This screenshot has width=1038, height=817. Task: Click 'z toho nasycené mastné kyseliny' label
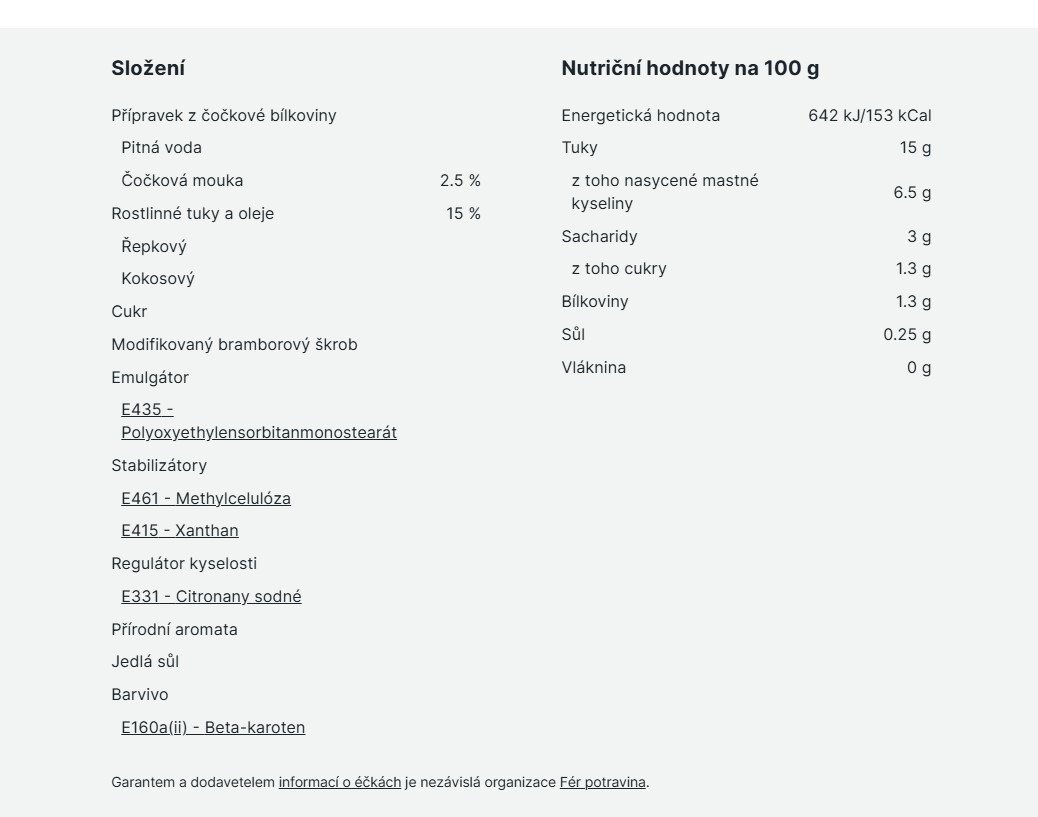click(665, 192)
